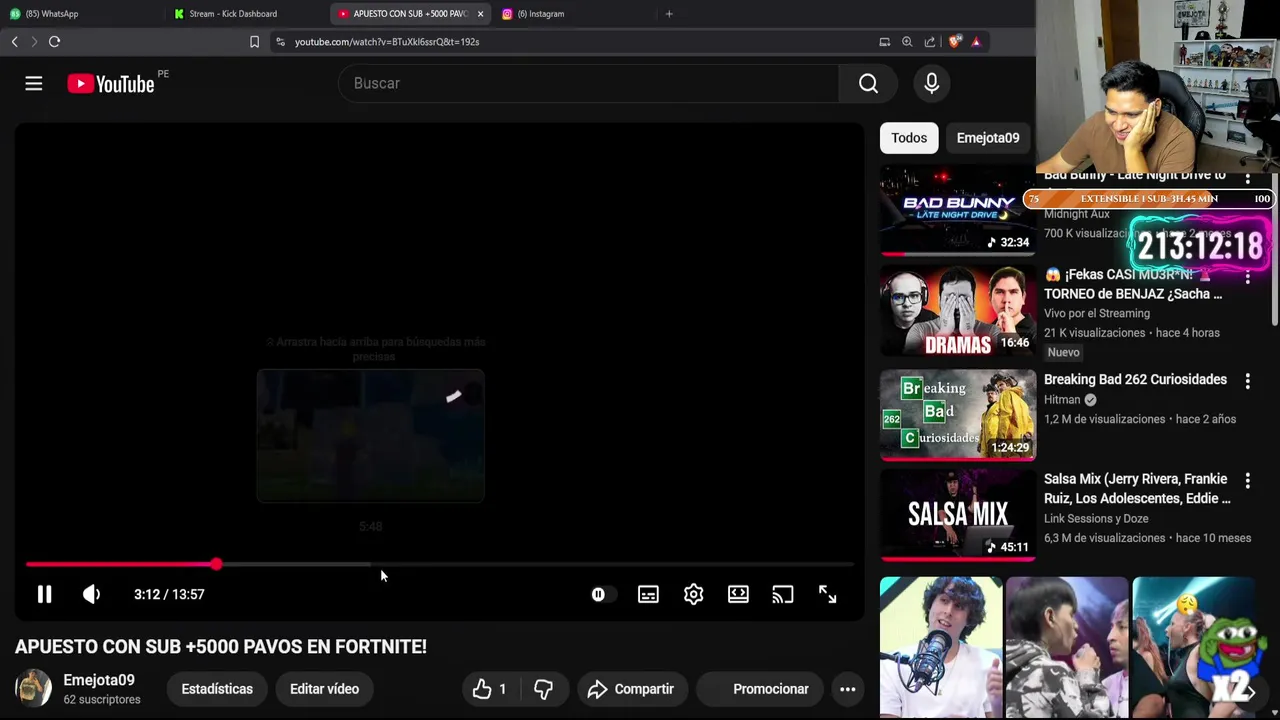The height and width of the screenshot is (720, 1280).
Task: Open the Brave Shields lion icon
Action: point(954,42)
